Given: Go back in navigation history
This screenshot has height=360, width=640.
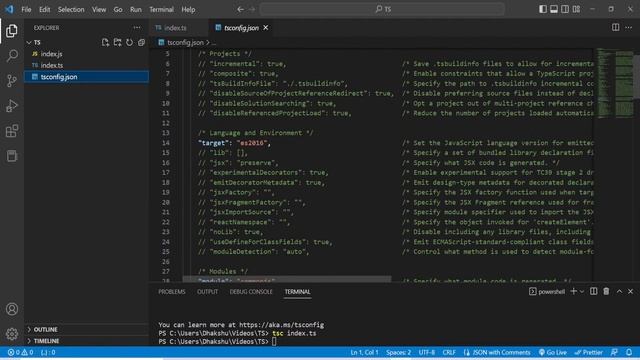Looking at the screenshot, I should [240, 9].
